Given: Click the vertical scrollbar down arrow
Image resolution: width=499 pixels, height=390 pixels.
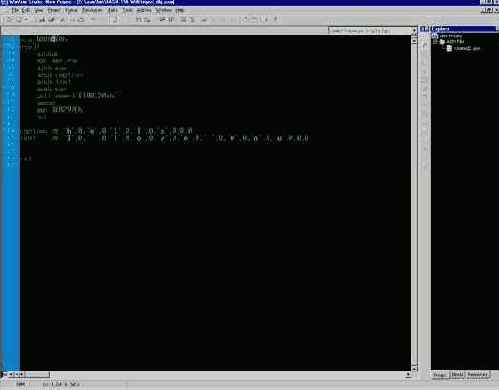Looking at the screenshot, I should [x=414, y=368].
